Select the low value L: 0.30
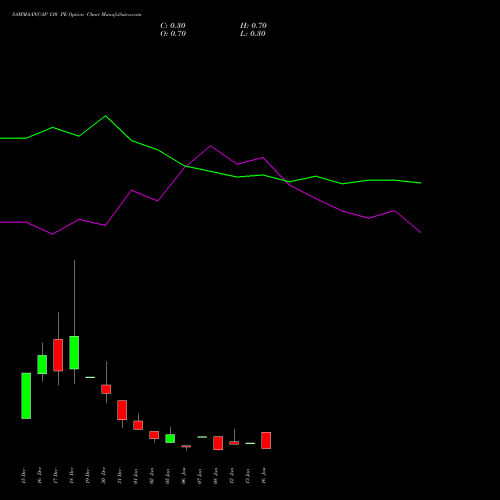500x500 pixels. click(x=253, y=34)
